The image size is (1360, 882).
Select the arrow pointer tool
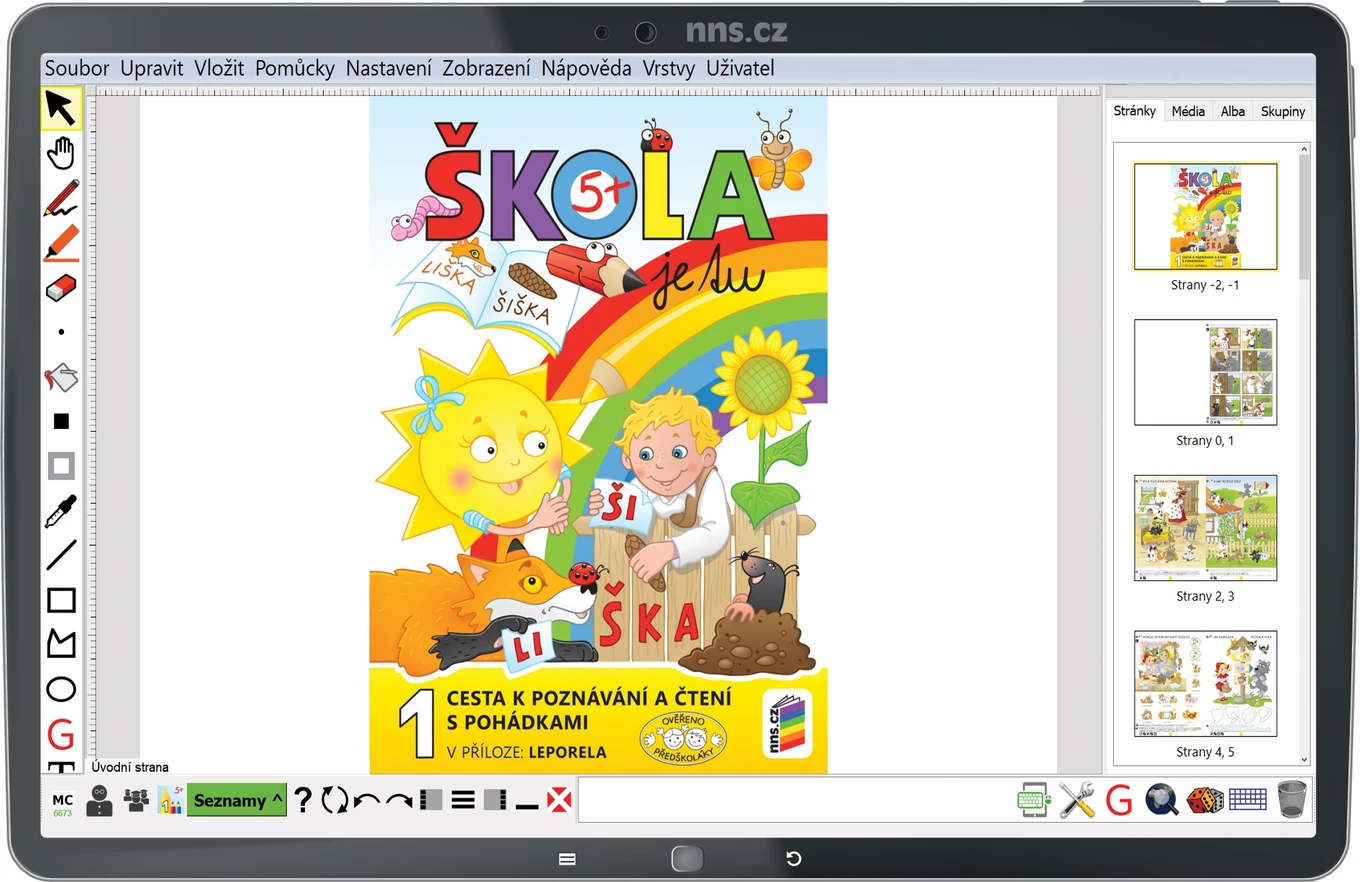61,109
